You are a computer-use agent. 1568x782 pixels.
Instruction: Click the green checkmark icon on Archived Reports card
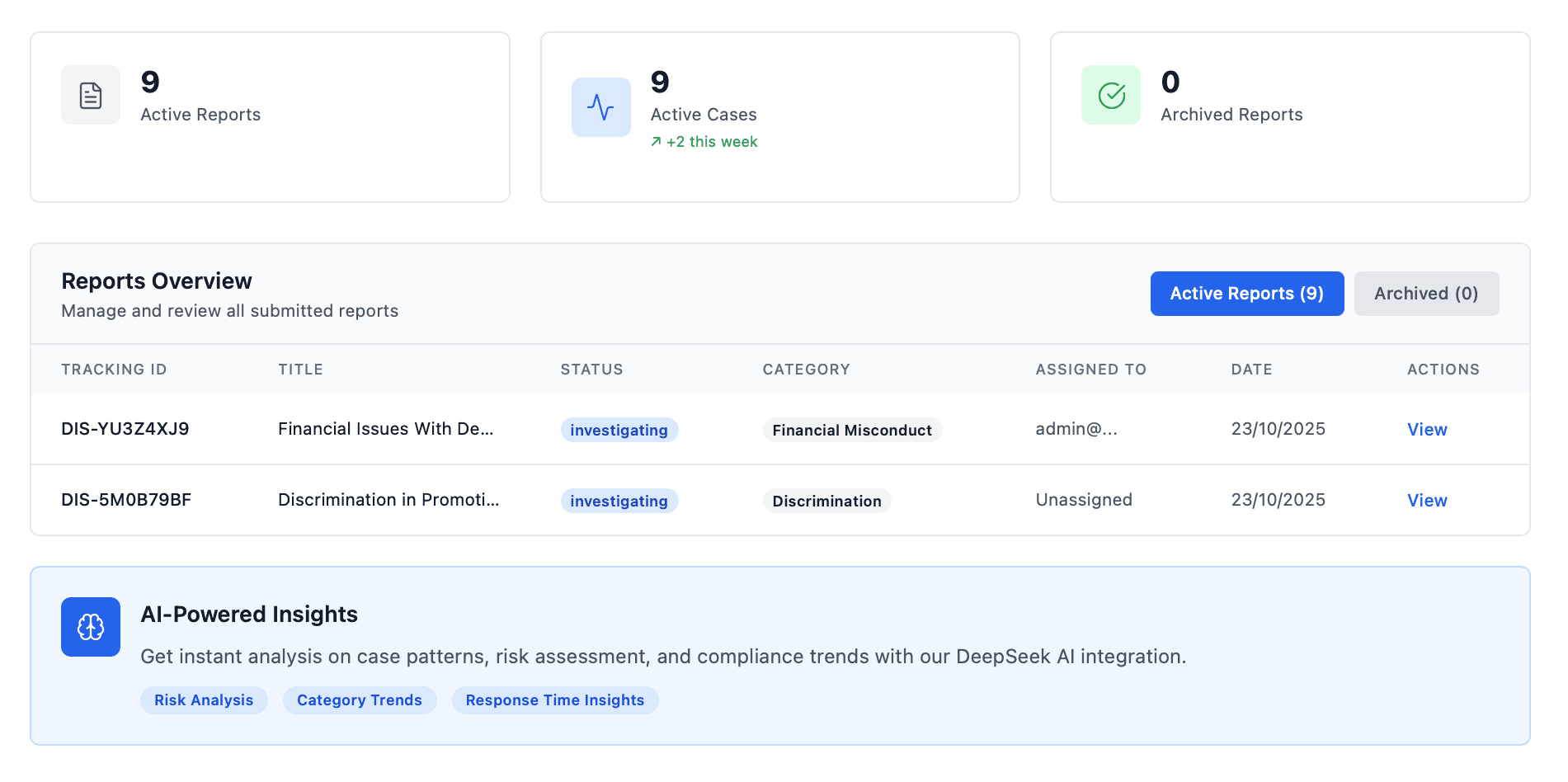1110,94
